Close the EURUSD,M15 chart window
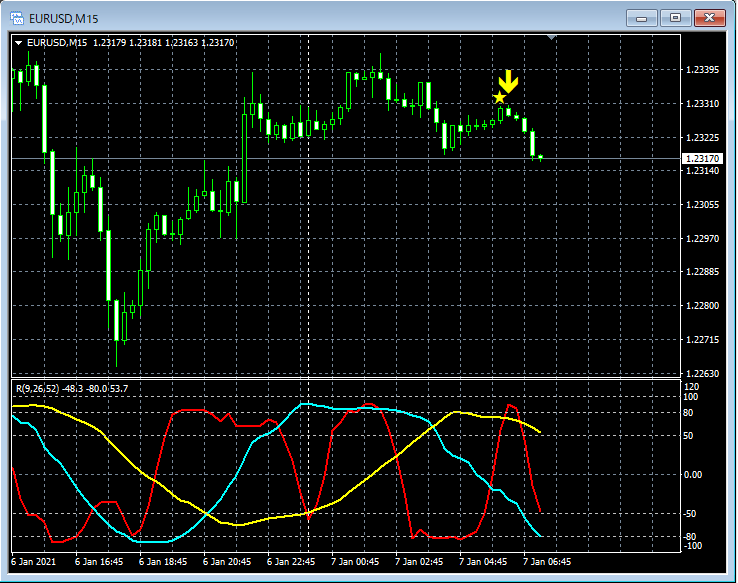This screenshot has width=738, height=583. tap(710, 17)
